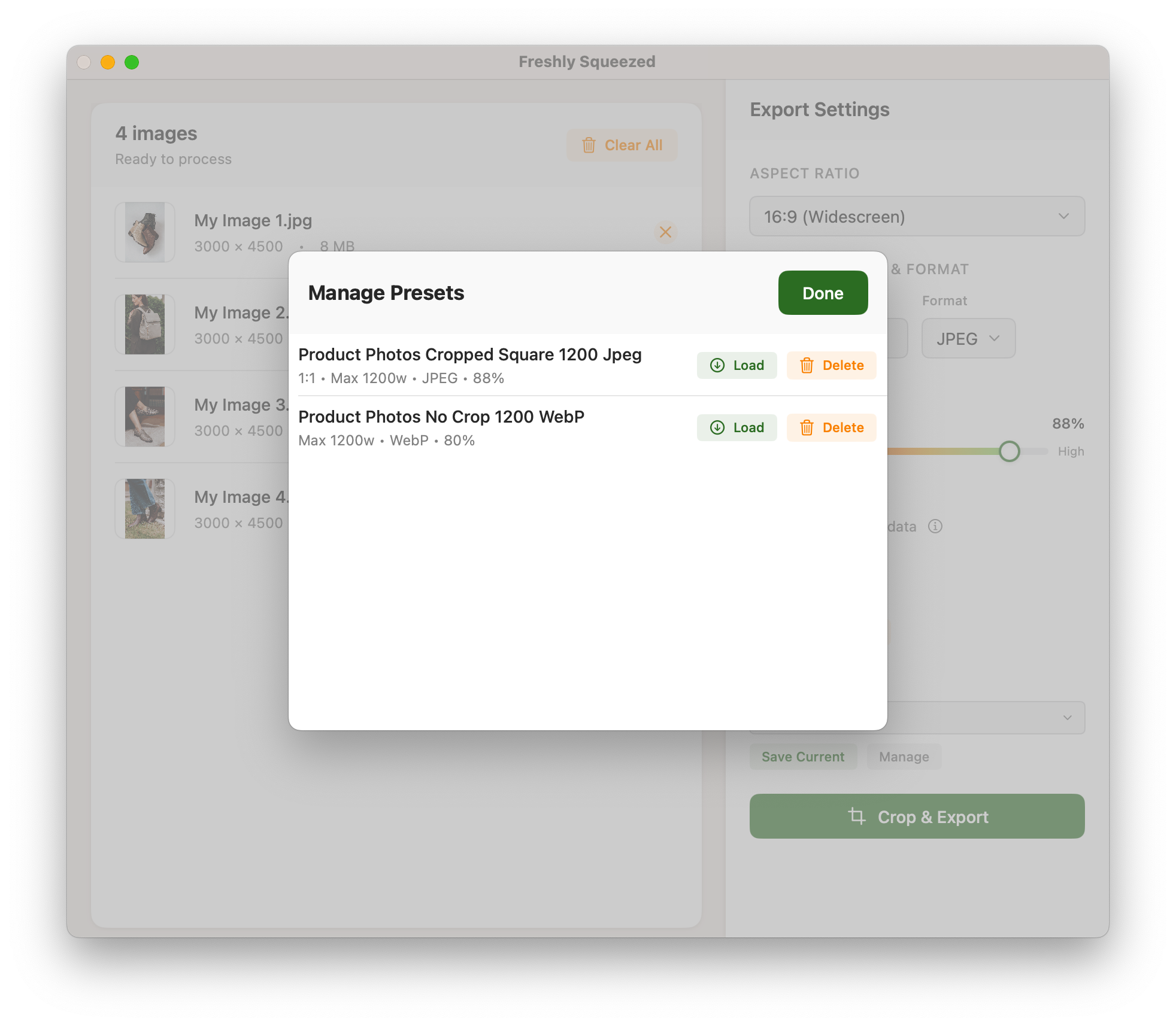Load the No Crop 1200 WebP preset
The height and width of the screenshot is (1026, 1176).
736,427
